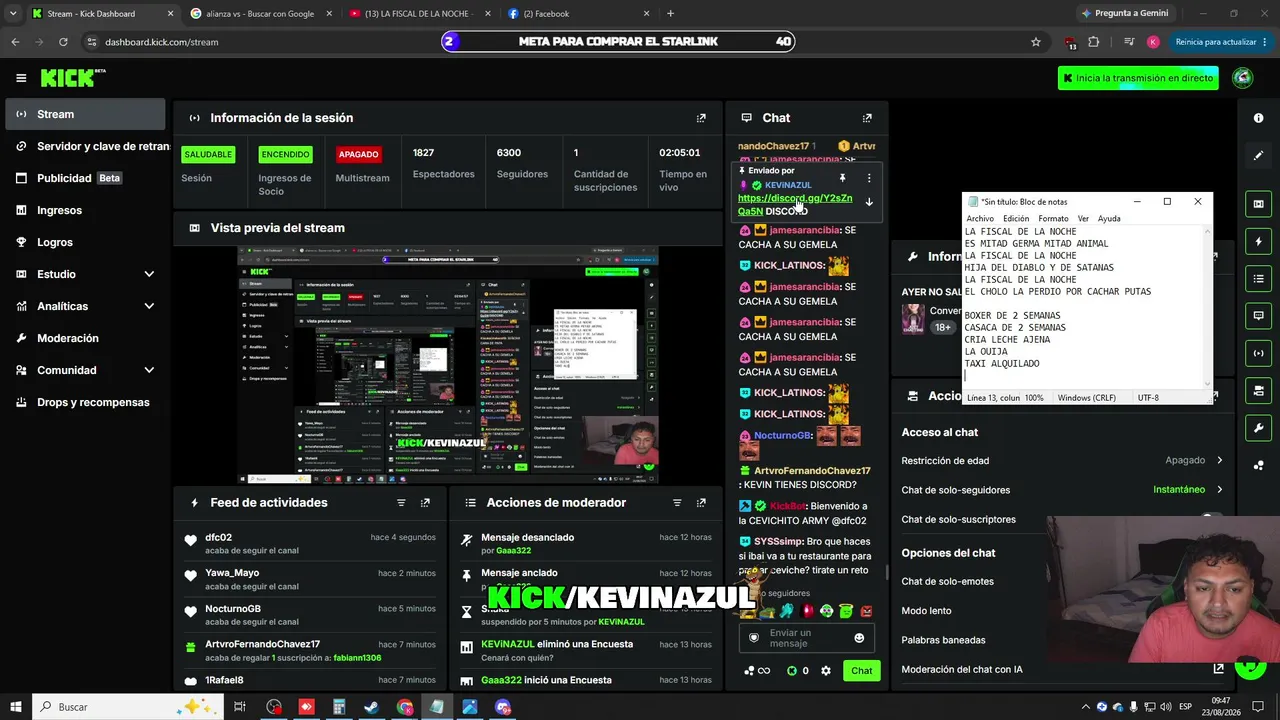Click Inicia la transmisión en directo button

click(x=1138, y=78)
